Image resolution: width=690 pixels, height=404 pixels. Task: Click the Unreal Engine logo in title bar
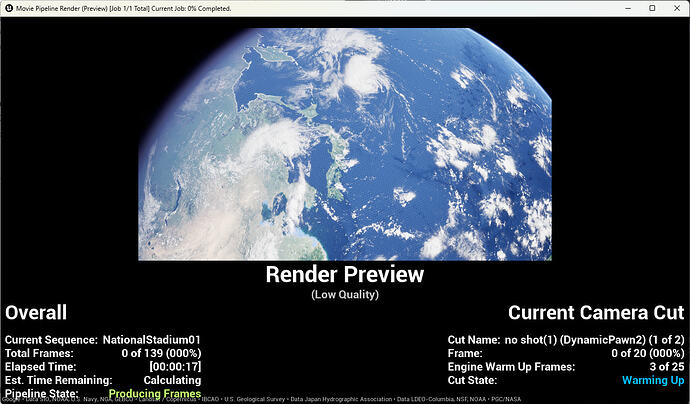9,8
